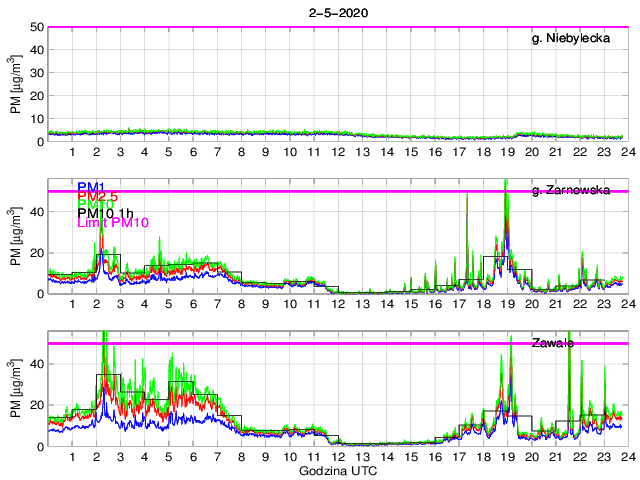The height and width of the screenshot is (480, 640).
Task: Click the "40" y-axis tick on middle panel
Action: pyautogui.click(x=33, y=211)
